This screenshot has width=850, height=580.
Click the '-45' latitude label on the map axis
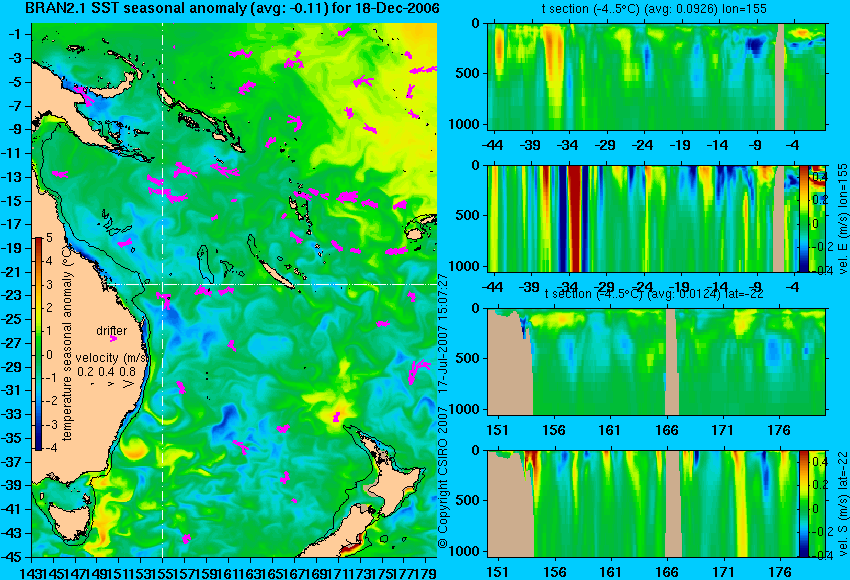(x=12, y=557)
